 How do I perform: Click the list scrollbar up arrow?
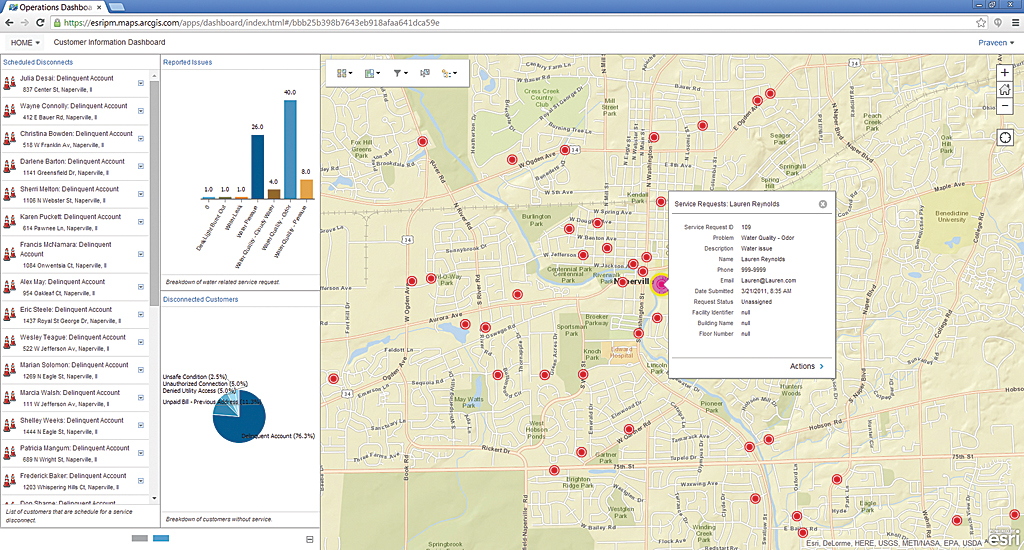(x=154, y=76)
